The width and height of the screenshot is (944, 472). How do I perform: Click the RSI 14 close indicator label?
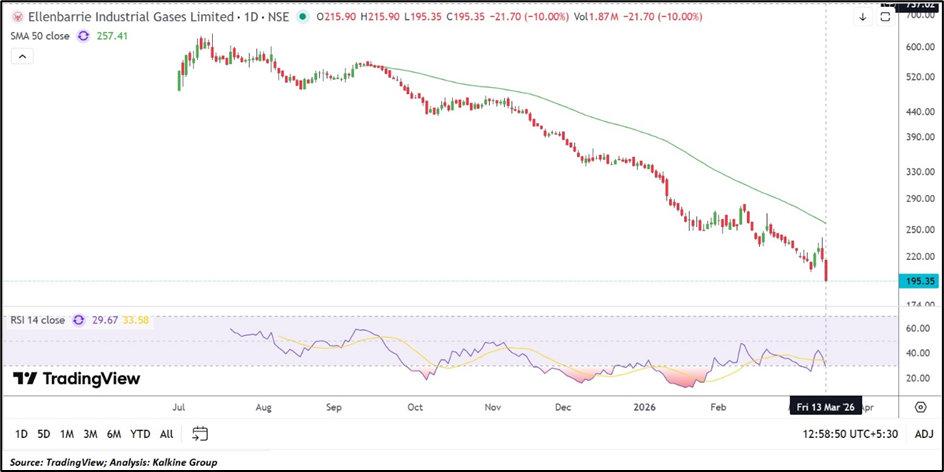(40, 320)
